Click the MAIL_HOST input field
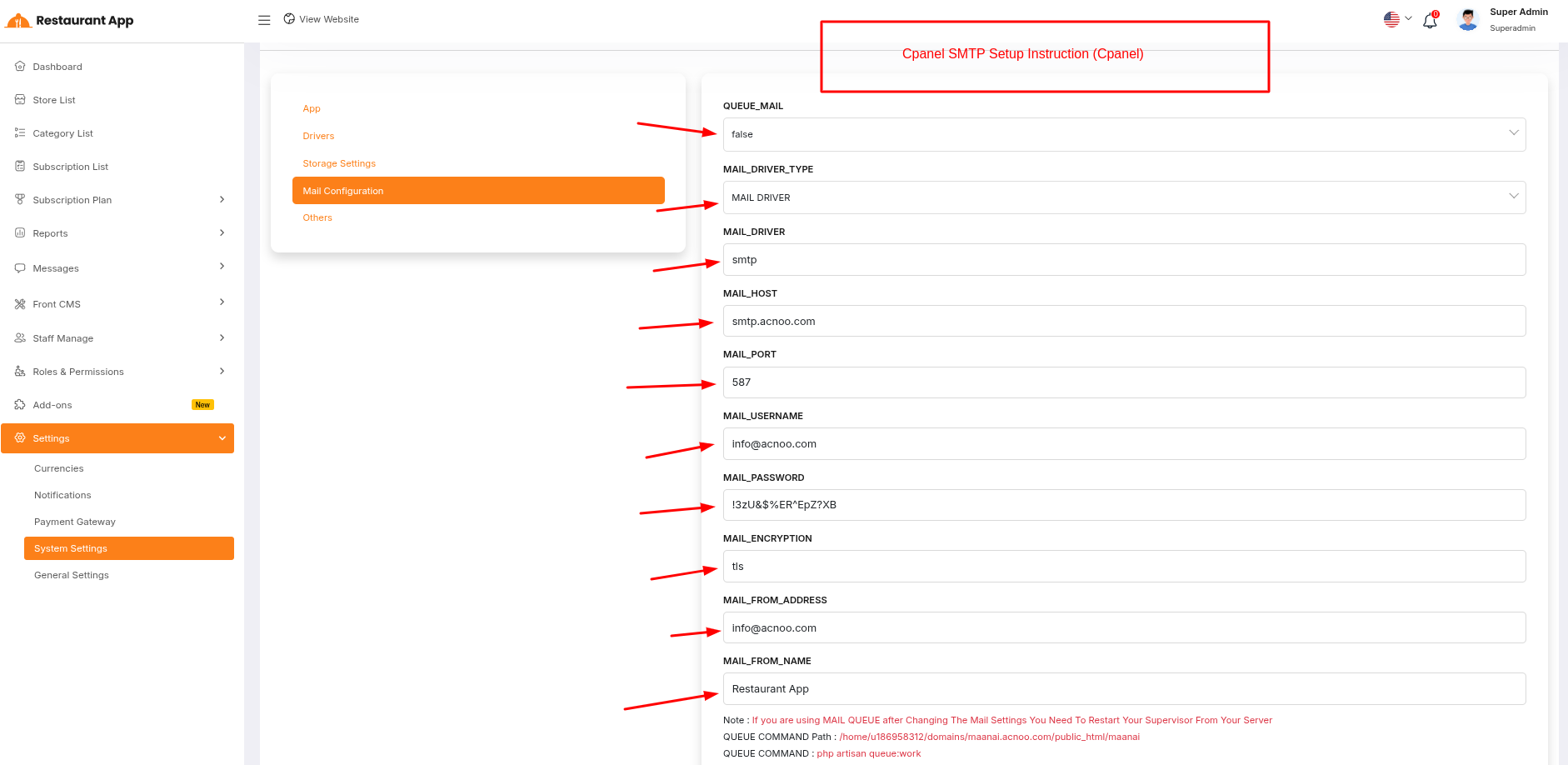This screenshot has height=765, width=1568. pos(1123,322)
